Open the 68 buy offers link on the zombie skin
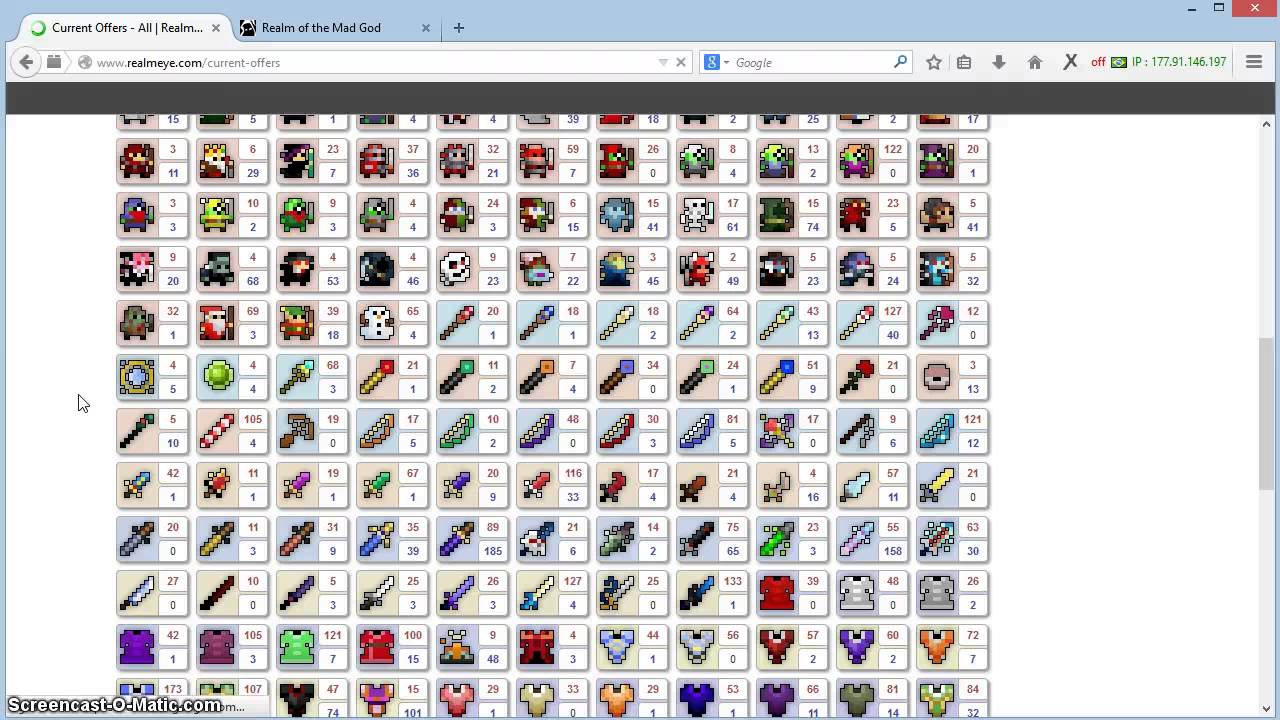1280x720 pixels. click(253, 281)
